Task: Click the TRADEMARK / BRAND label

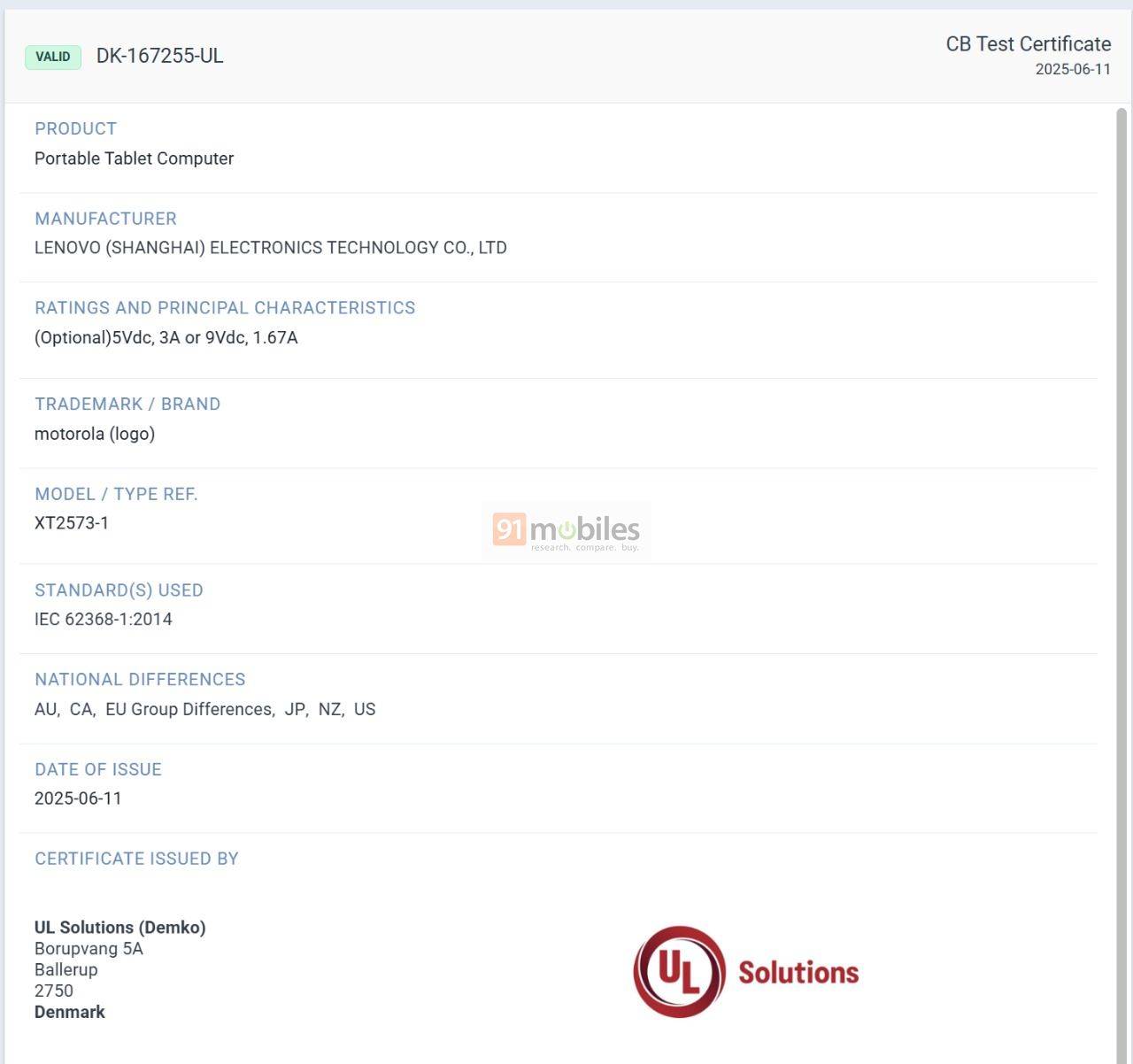Action: click(x=127, y=405)
